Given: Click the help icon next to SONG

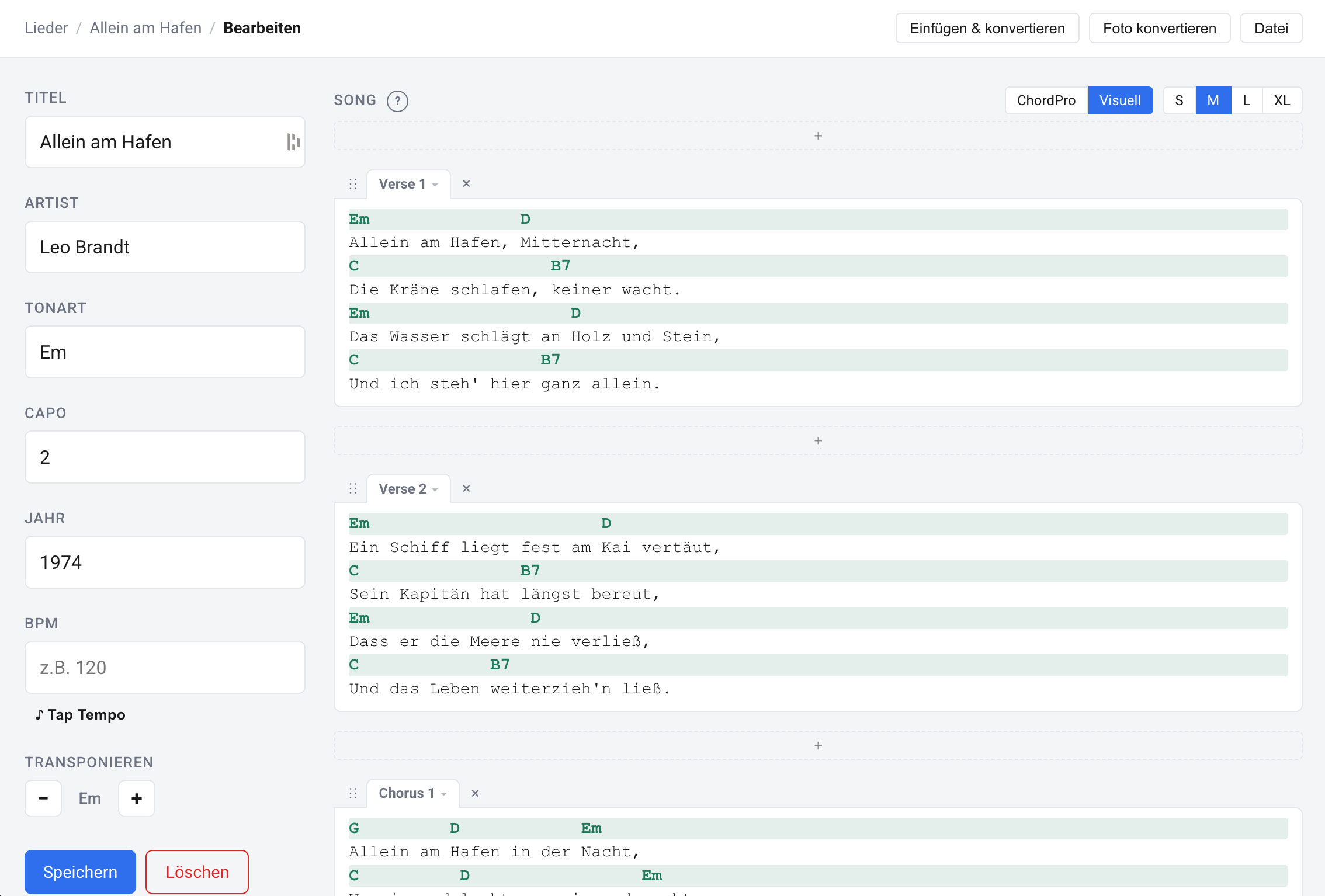Looking at the screenshot, I should pyautogui.click(x=398, y=100).
